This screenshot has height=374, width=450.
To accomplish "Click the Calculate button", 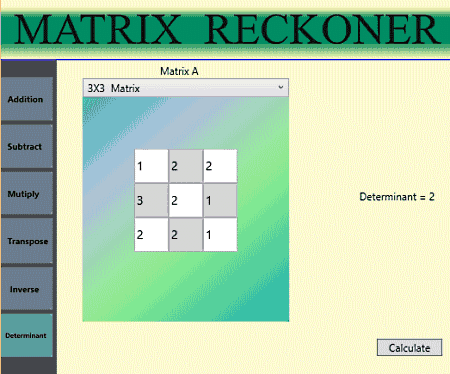I will [409, 348].
